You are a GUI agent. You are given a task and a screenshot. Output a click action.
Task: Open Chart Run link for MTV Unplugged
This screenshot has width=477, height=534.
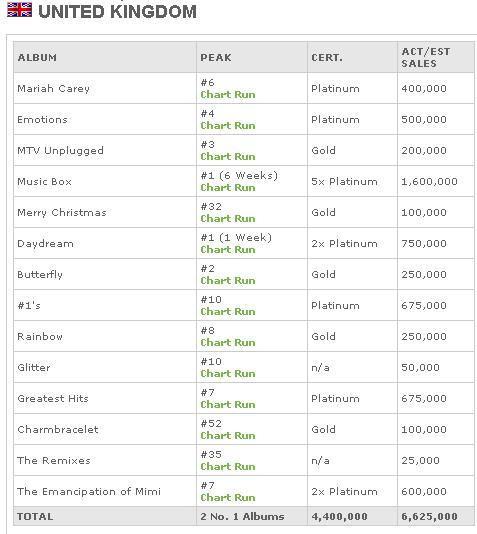point(228,156)
